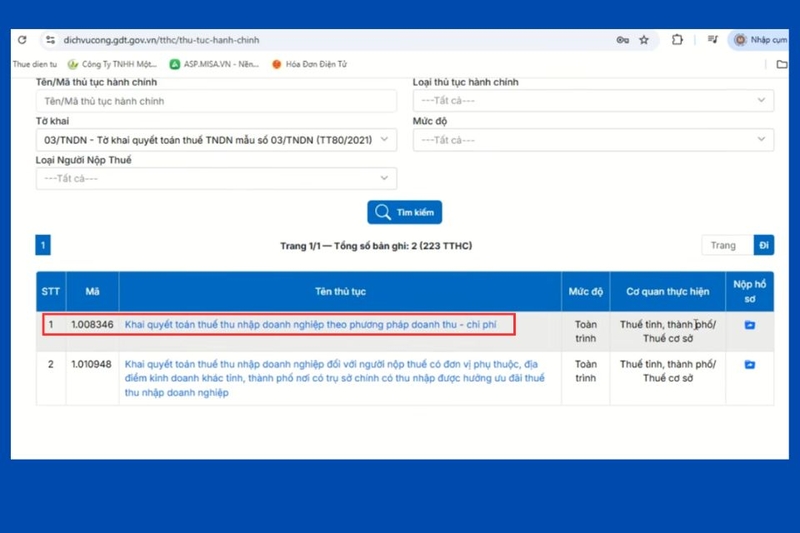
Task: Click the Tờ khai field label
Action: click(x=52, y=121)
